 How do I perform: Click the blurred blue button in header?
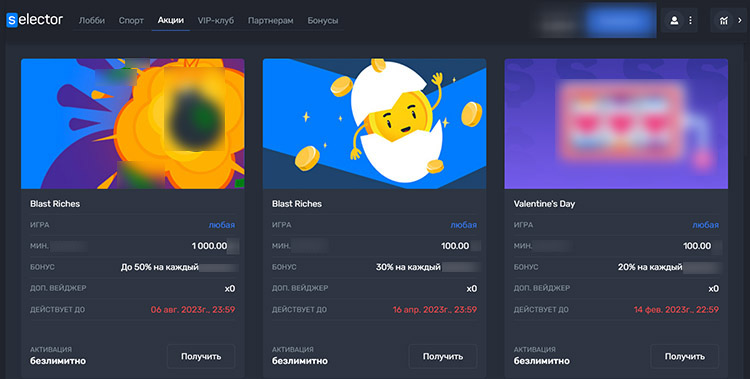coord(620,21)
